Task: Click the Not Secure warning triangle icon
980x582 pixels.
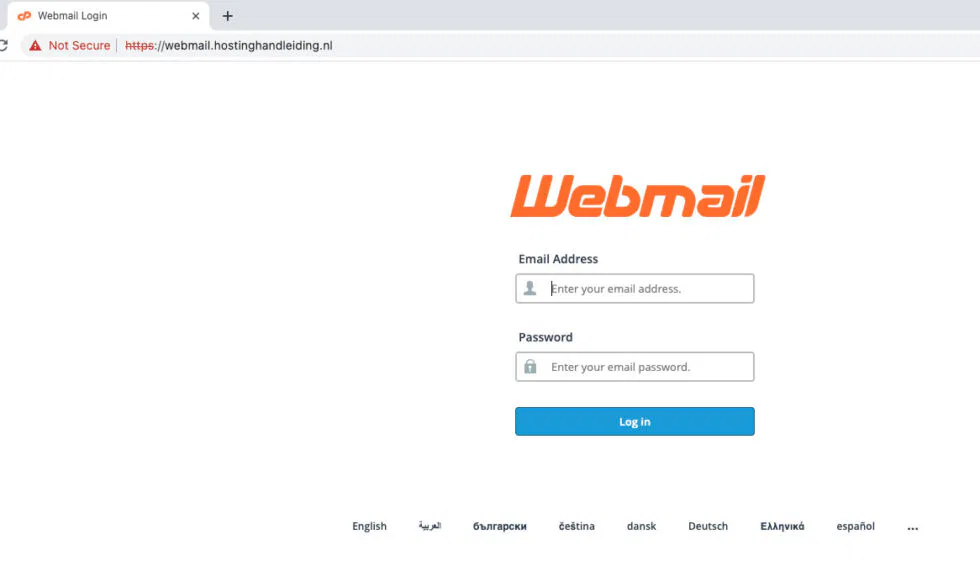Action: [x=35, y=46]
